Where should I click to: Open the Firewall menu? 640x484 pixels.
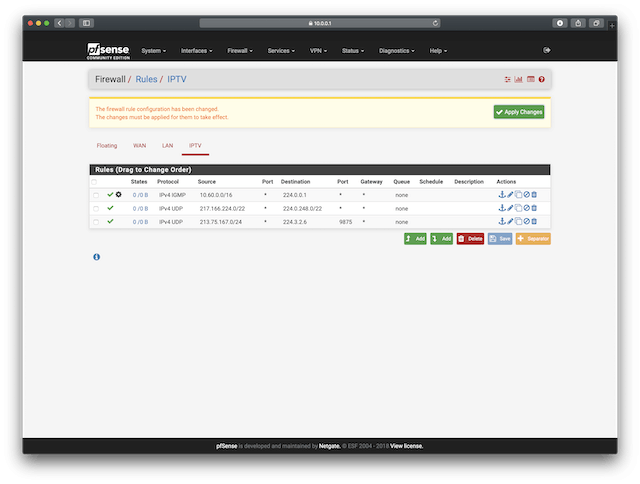click(x=240, y=51)
